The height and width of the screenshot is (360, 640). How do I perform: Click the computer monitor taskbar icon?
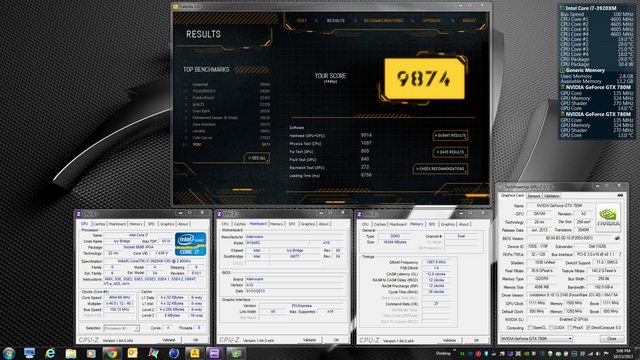pyautogui.click(x=29, y=353)
